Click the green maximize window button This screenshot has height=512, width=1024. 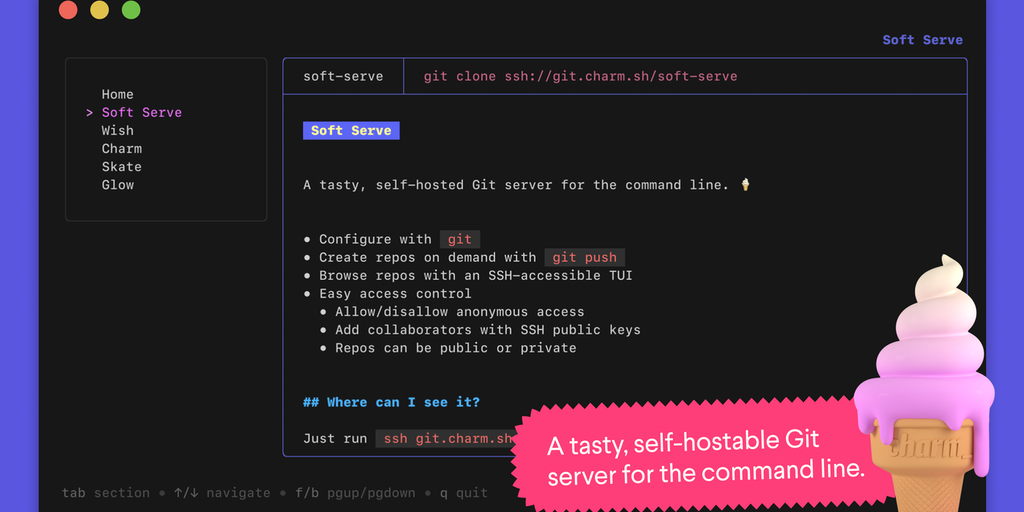131,10
